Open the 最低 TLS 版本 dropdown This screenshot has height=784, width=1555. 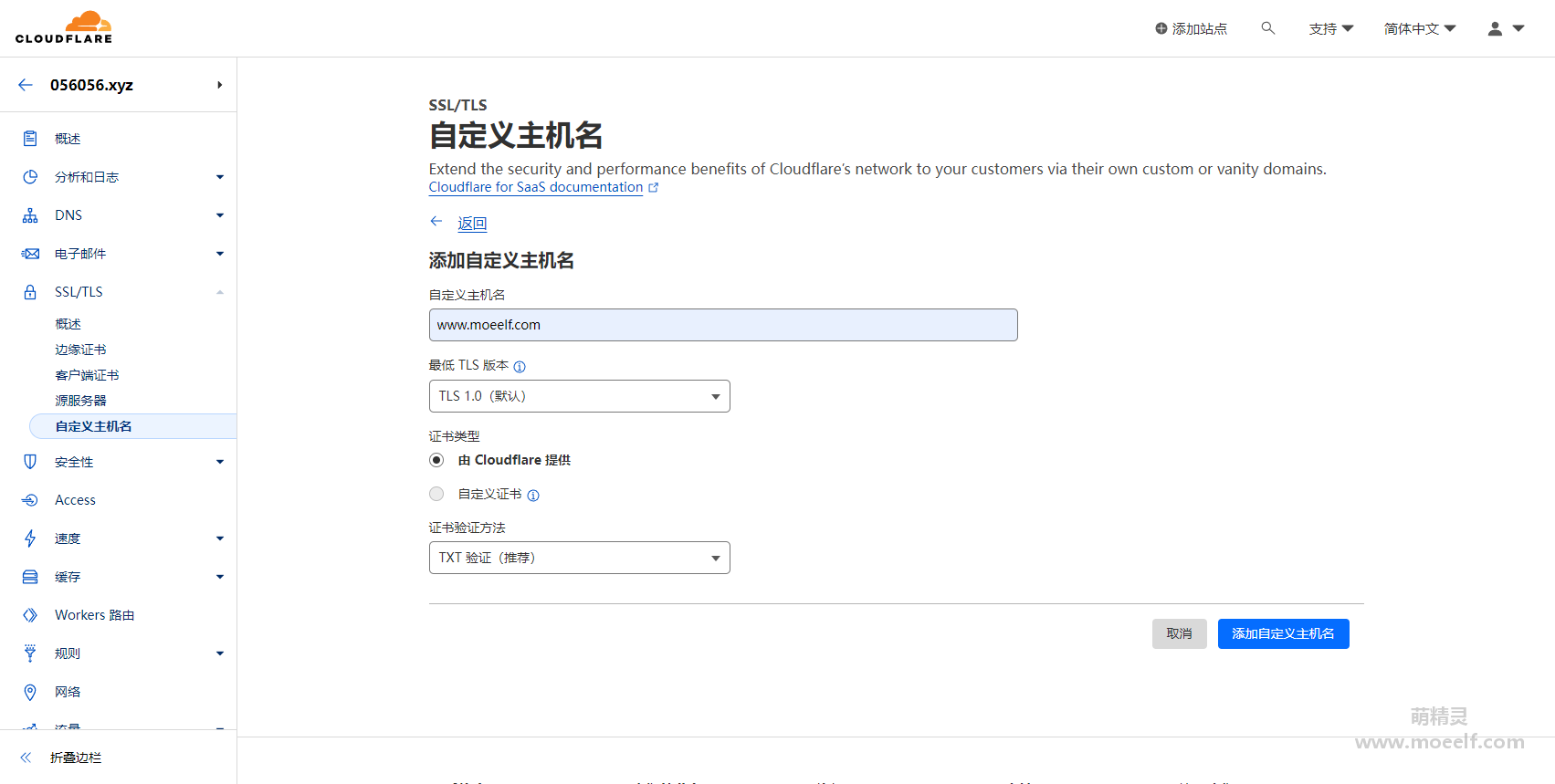[580, 396]
